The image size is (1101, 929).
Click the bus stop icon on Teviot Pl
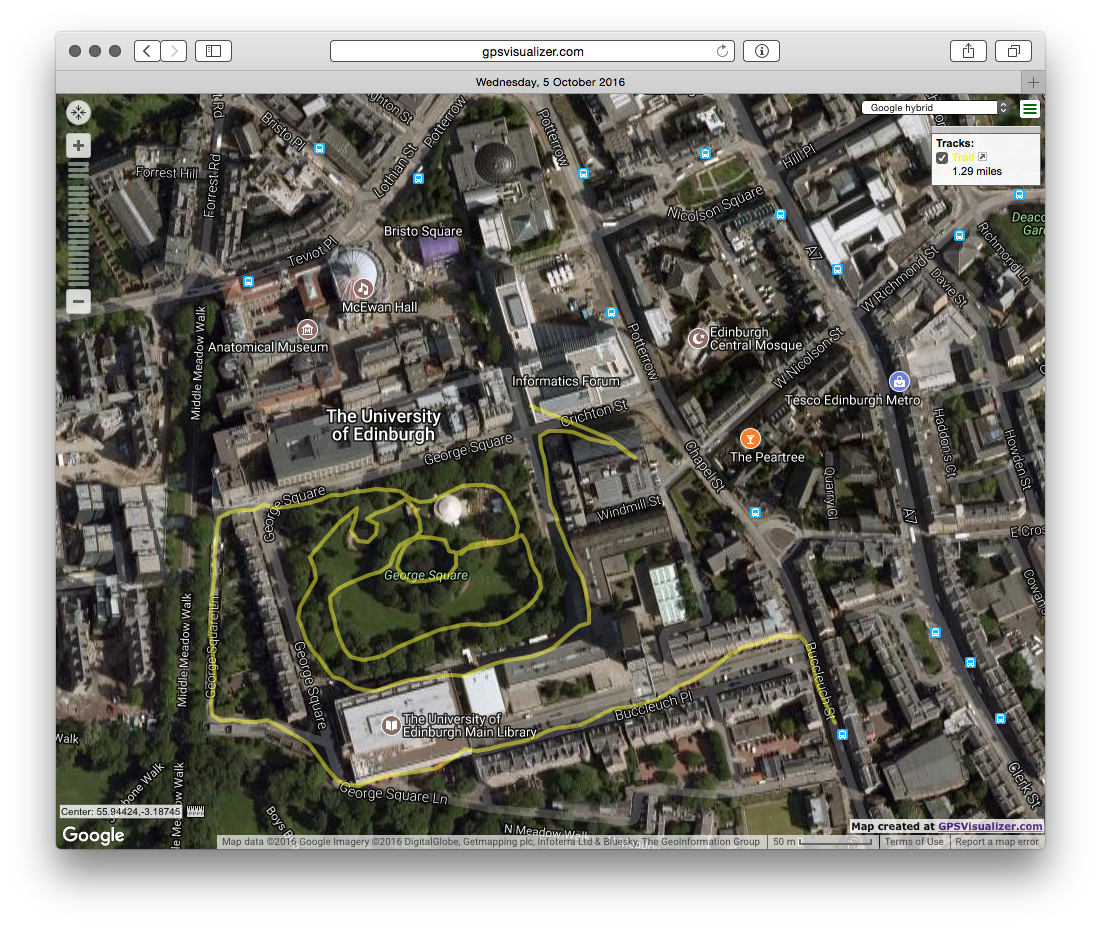click(248, 282)
